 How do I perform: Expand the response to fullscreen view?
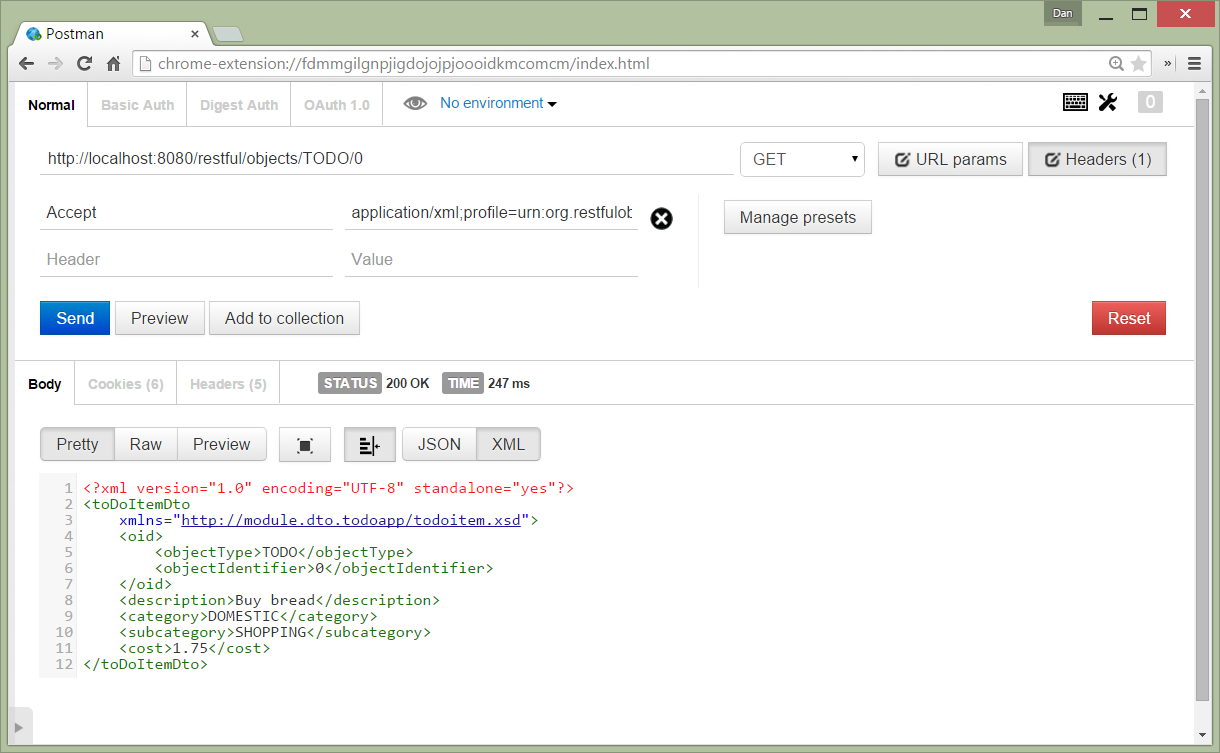305,444
